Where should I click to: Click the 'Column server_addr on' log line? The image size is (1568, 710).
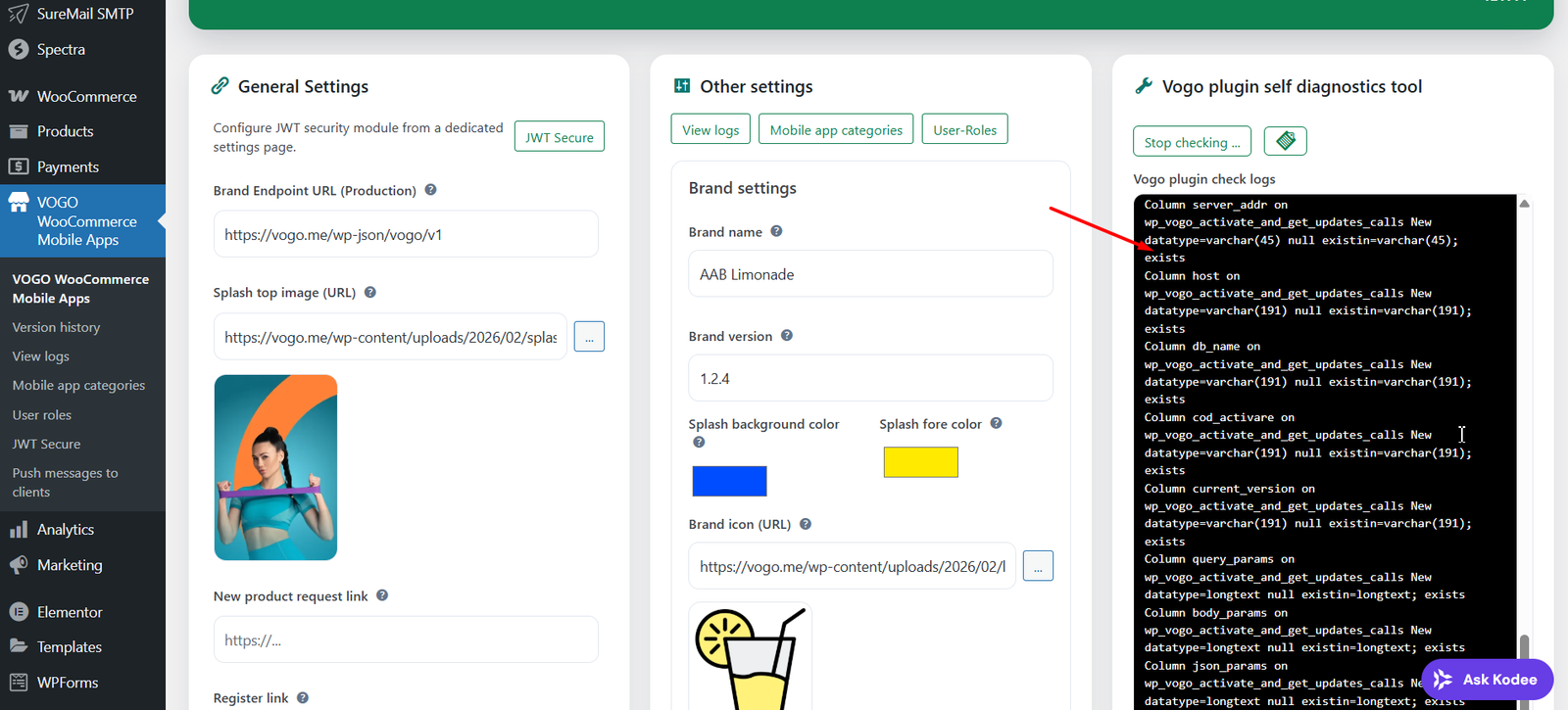(1216, 205)
